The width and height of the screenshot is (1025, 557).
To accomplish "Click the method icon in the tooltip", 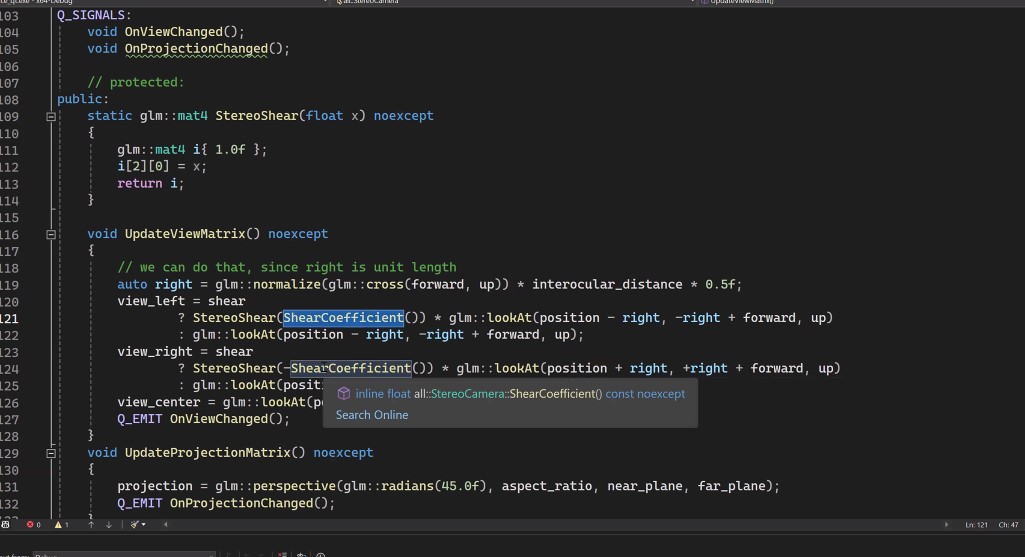I will coord(344,394).
